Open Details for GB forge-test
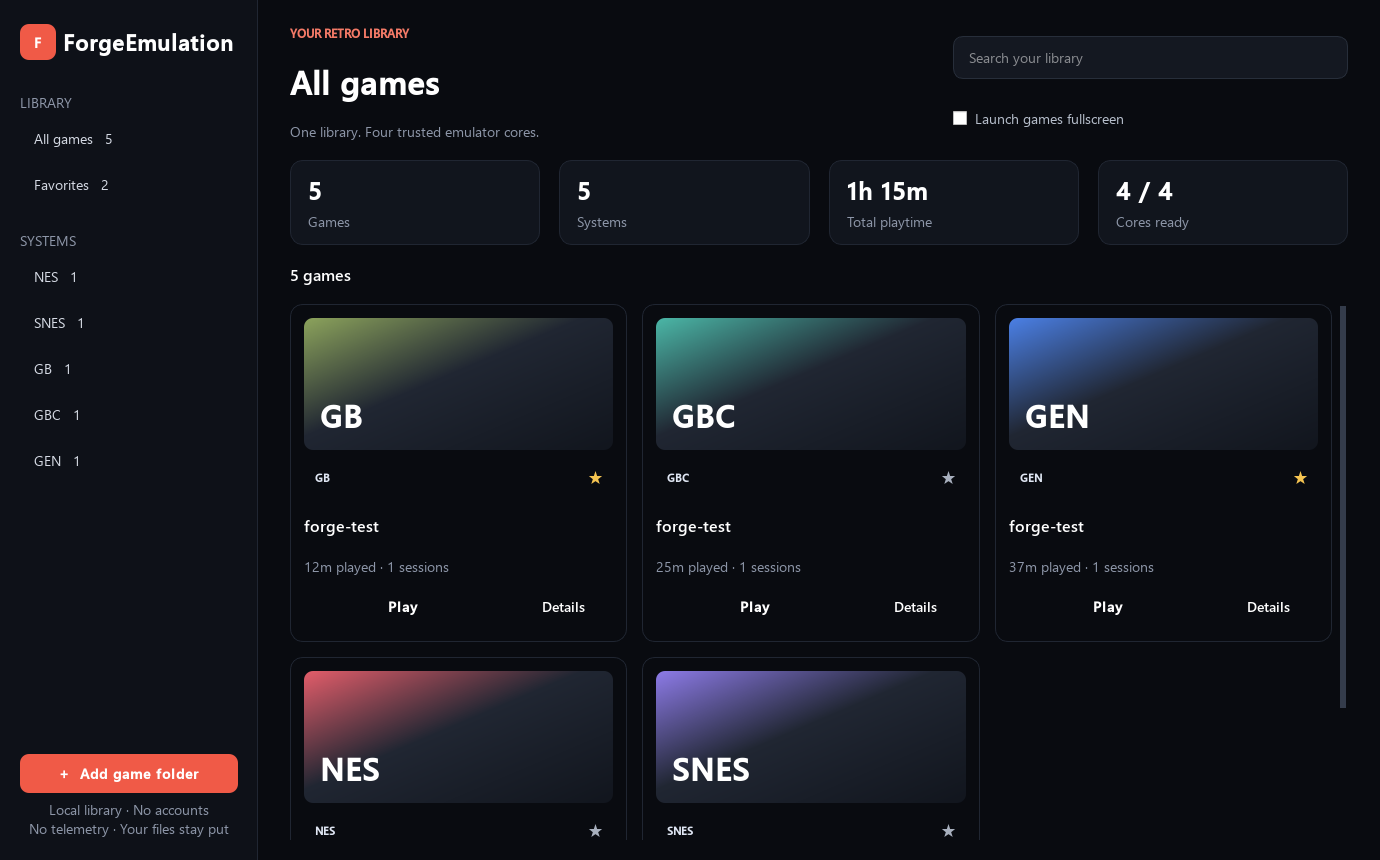 pos(563,607)
